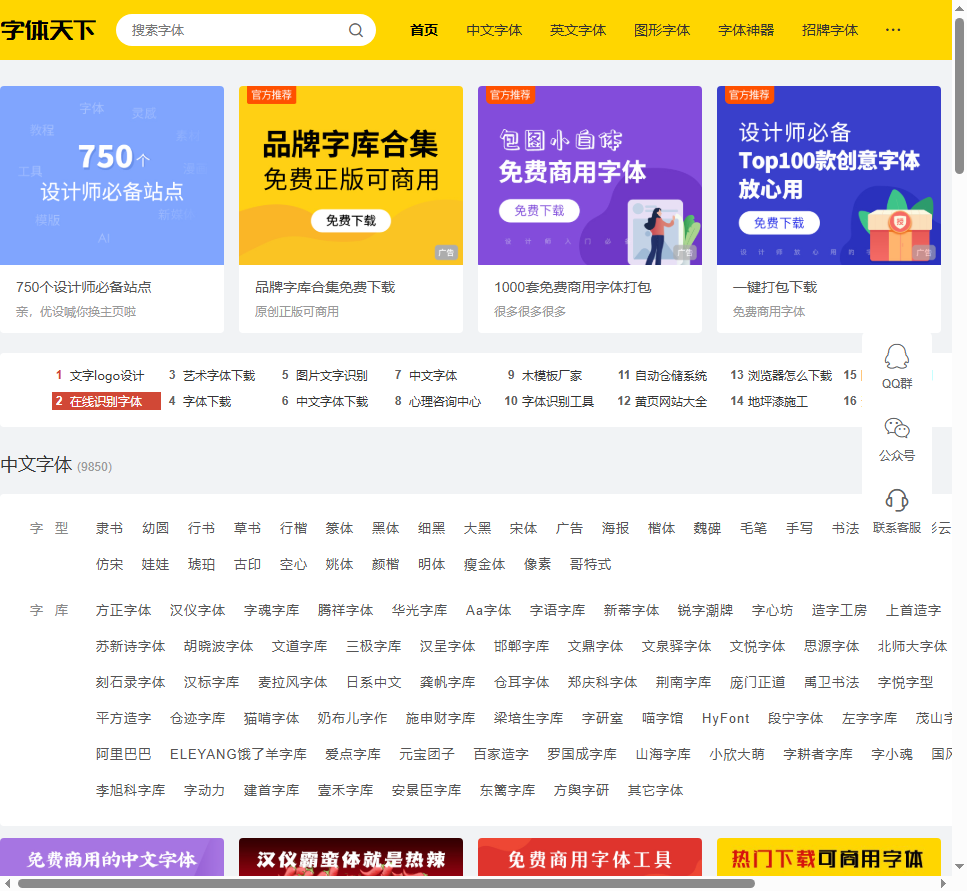Open the 招牌字体 nav menu
The image size is (967, 891).
[x=829, y=30]
